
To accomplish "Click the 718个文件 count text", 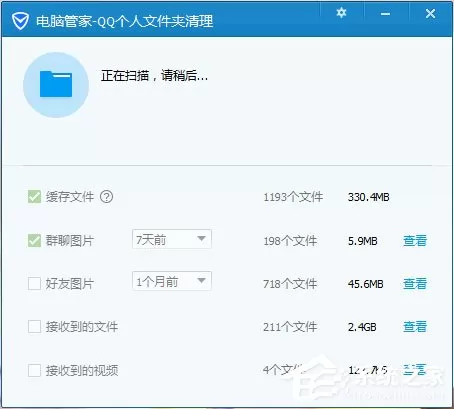I will [290, 284].
